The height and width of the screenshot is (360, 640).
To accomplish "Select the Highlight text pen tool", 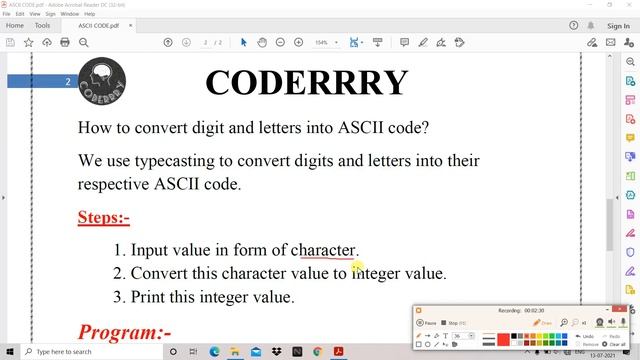I will click(423, 42).
